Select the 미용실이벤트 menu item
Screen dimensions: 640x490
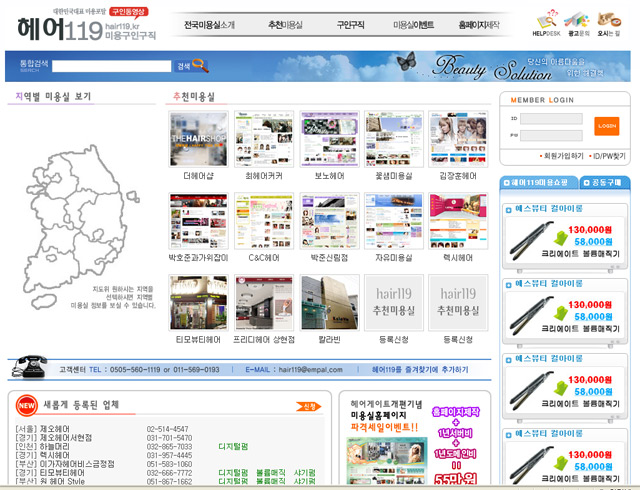(x=413, y=24)
